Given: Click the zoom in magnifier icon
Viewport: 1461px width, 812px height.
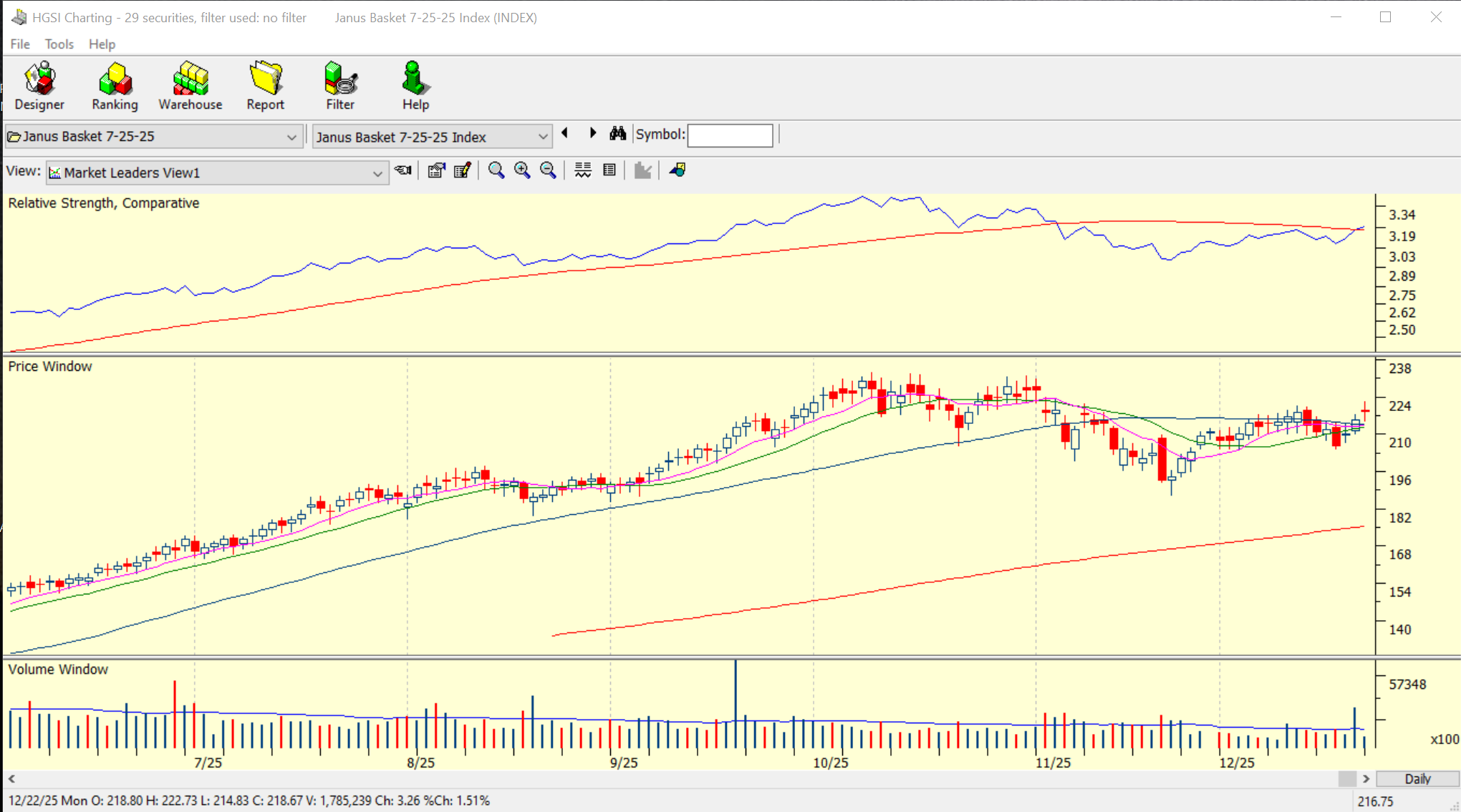Looking at the screenshot, I should [x=522, y=170].
